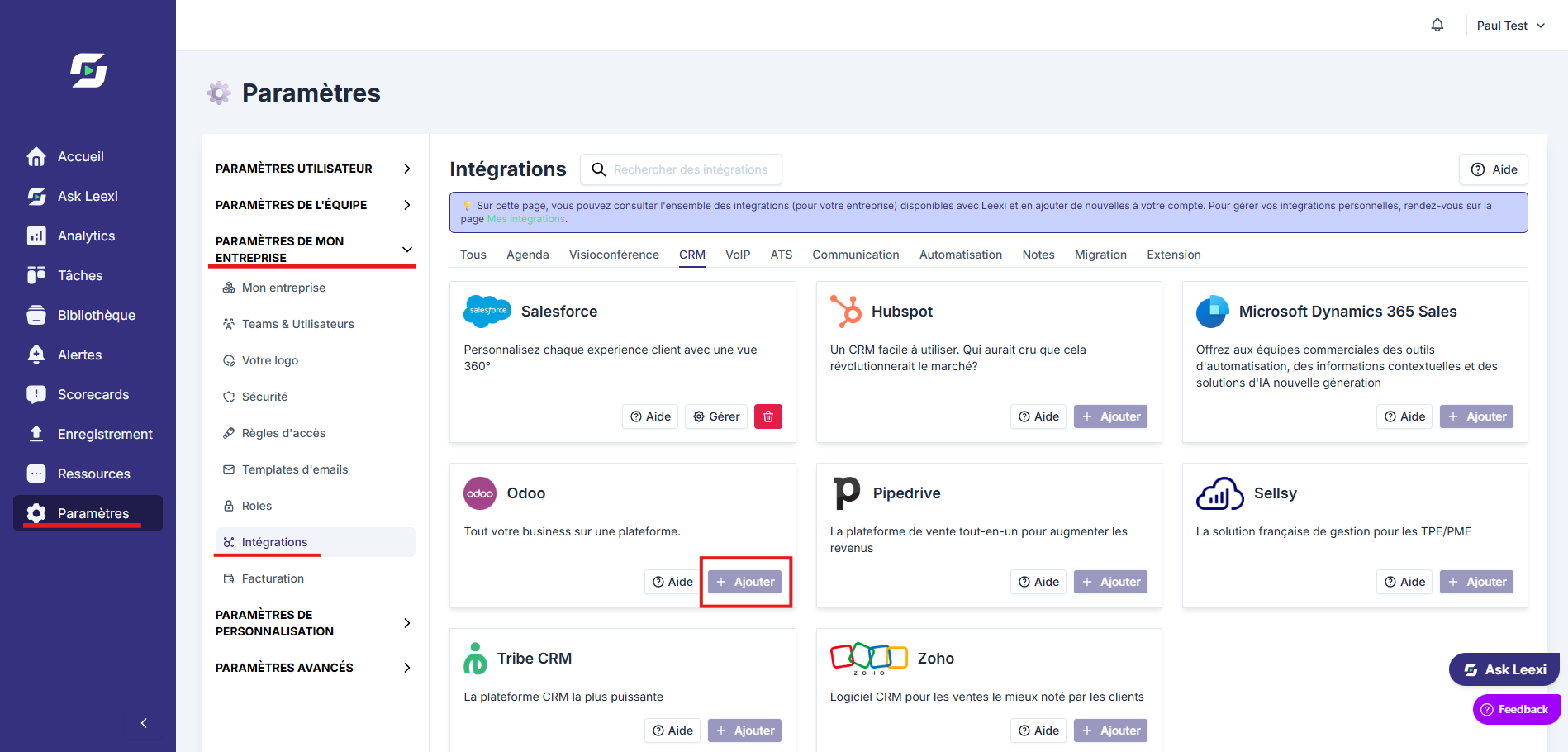
Task: Open Paramètres in the sidebar
Action: (x=88, y=513)
